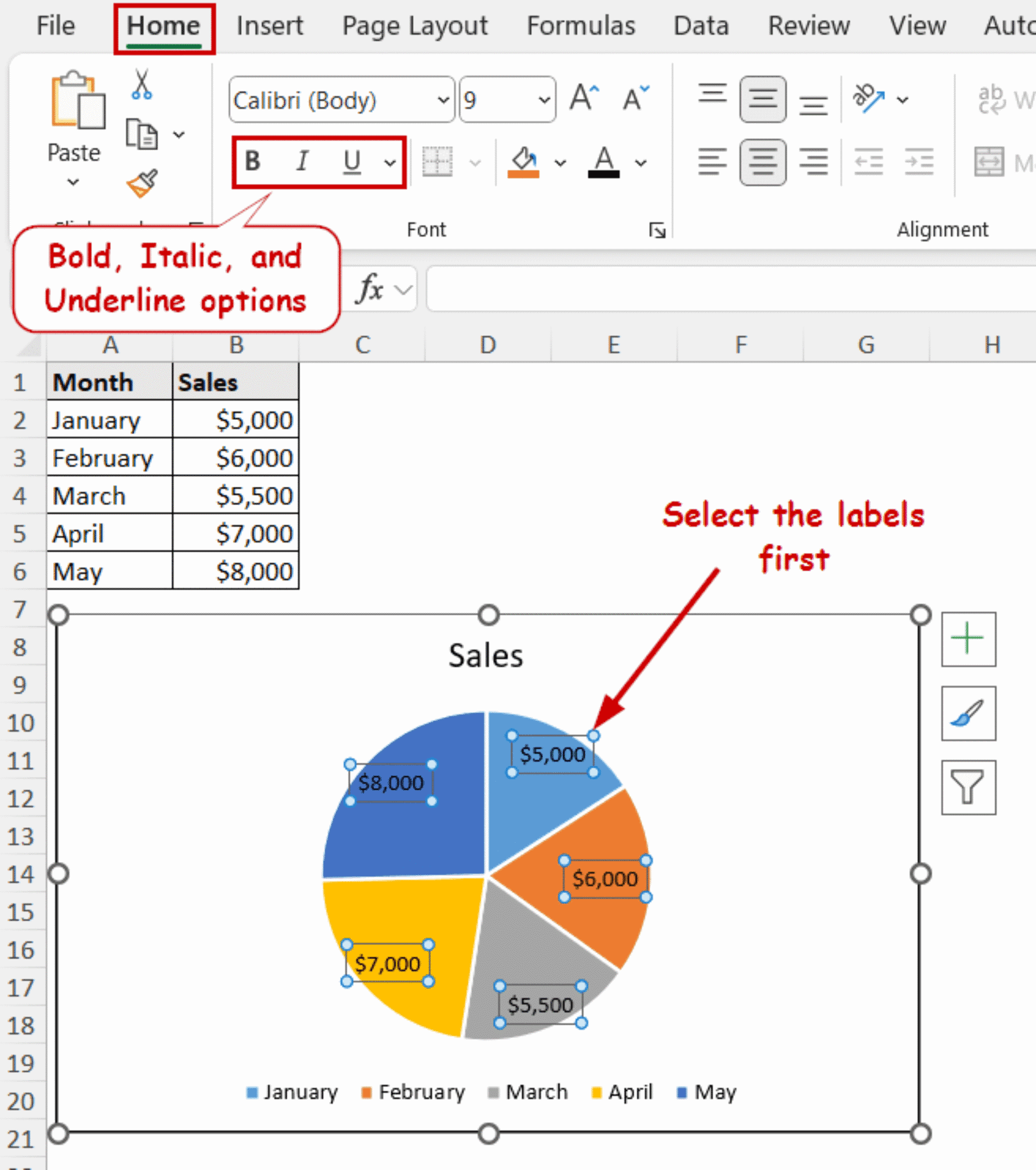
Task: Click the Format Painter brush icon
Action: pyautogui.click(x=142, y=183)
